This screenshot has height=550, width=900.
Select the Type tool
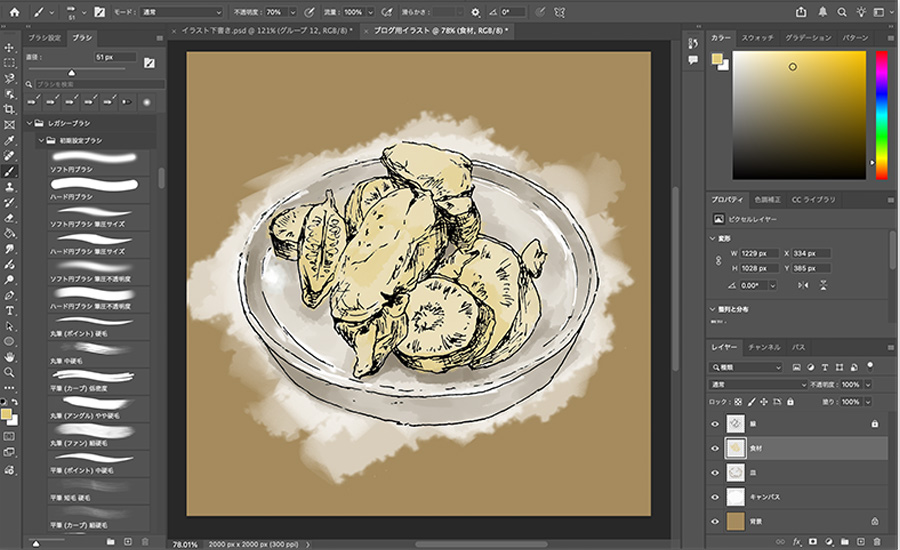(10, 311)
